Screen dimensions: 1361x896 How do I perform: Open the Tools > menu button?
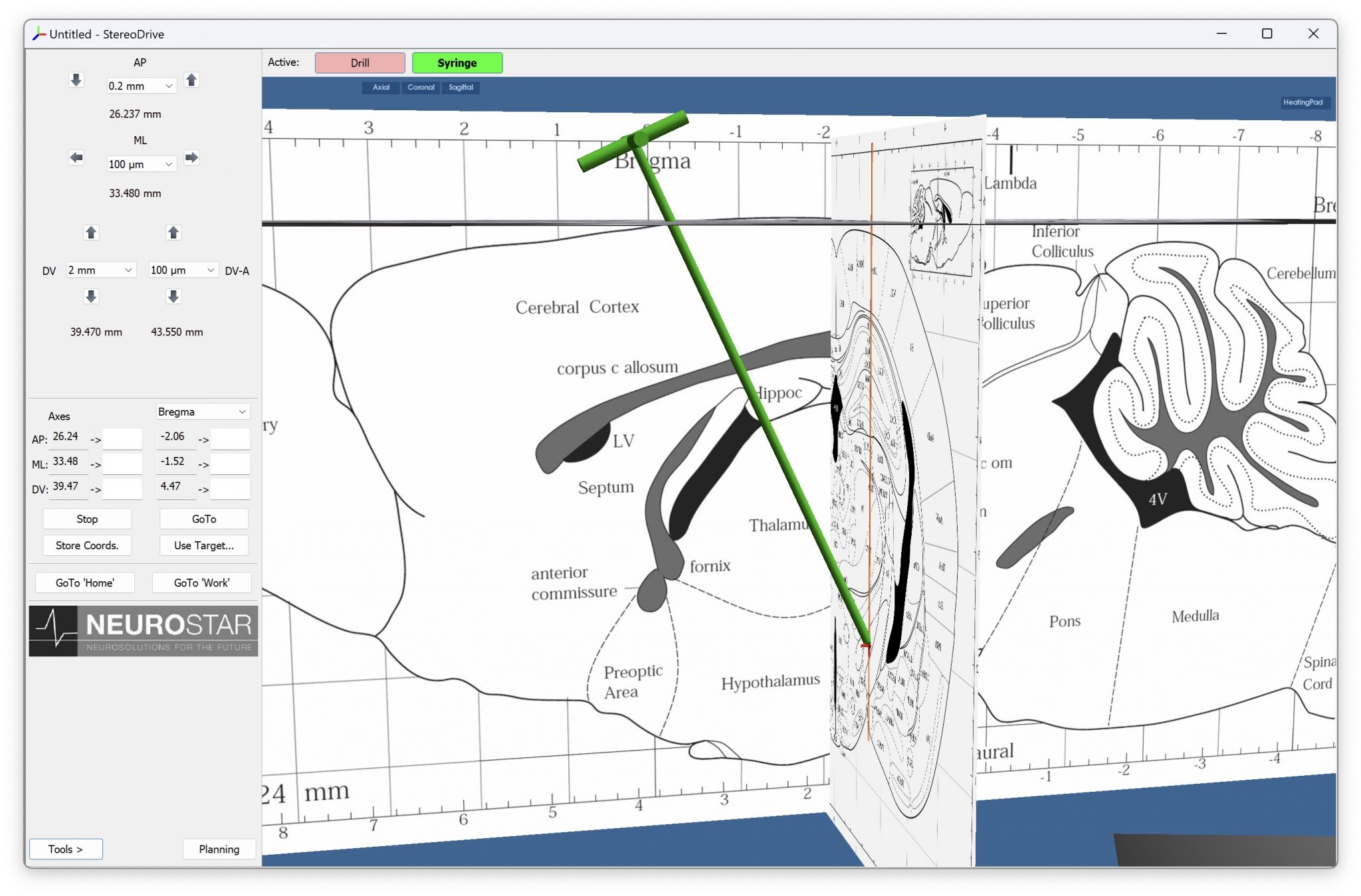[66, 849]
